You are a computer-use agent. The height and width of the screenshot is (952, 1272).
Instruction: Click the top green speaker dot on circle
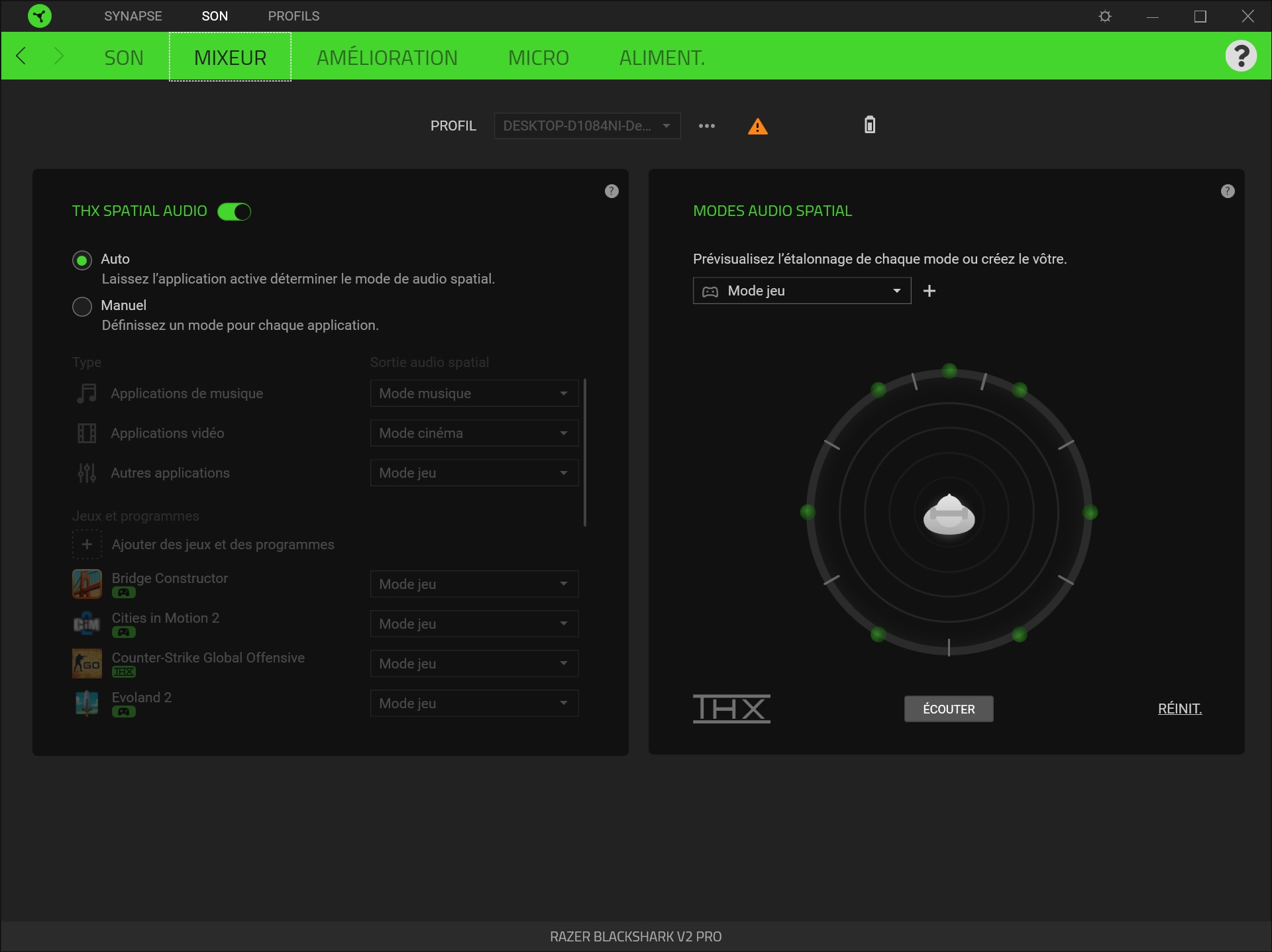point(949,371)
